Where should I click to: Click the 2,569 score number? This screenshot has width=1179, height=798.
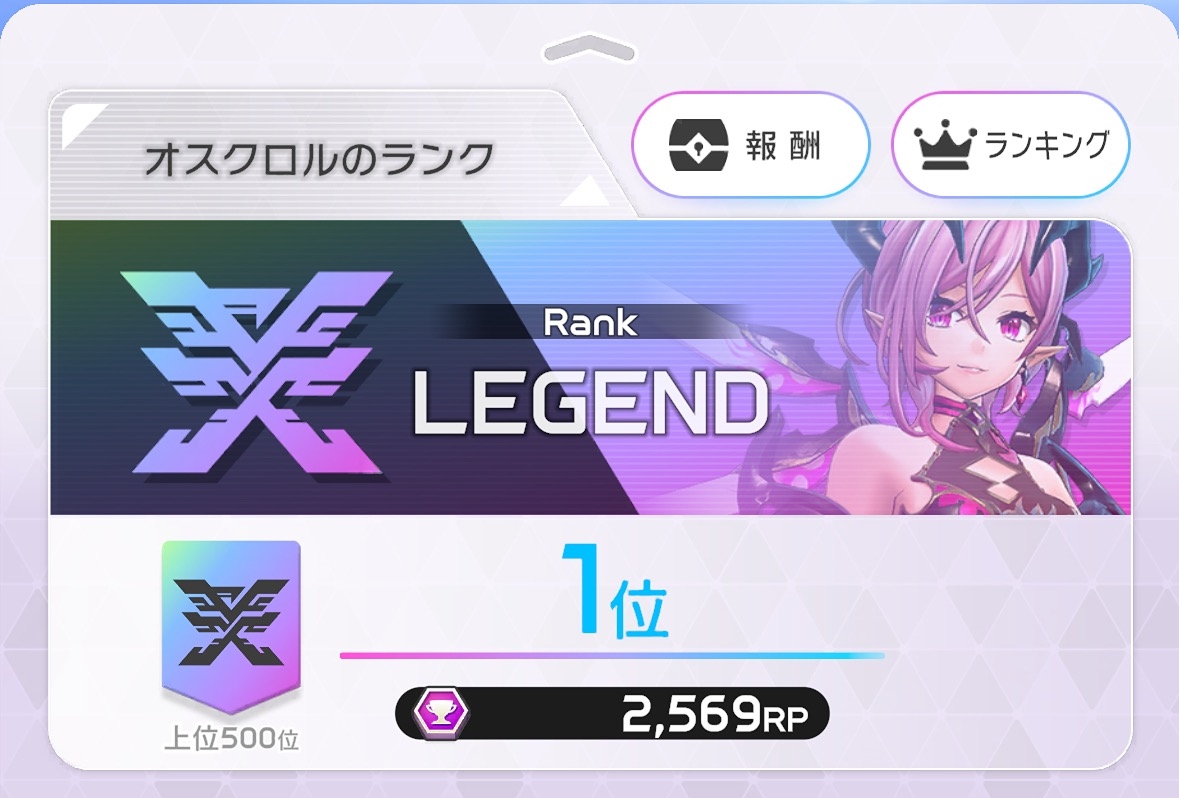[690, 714]
